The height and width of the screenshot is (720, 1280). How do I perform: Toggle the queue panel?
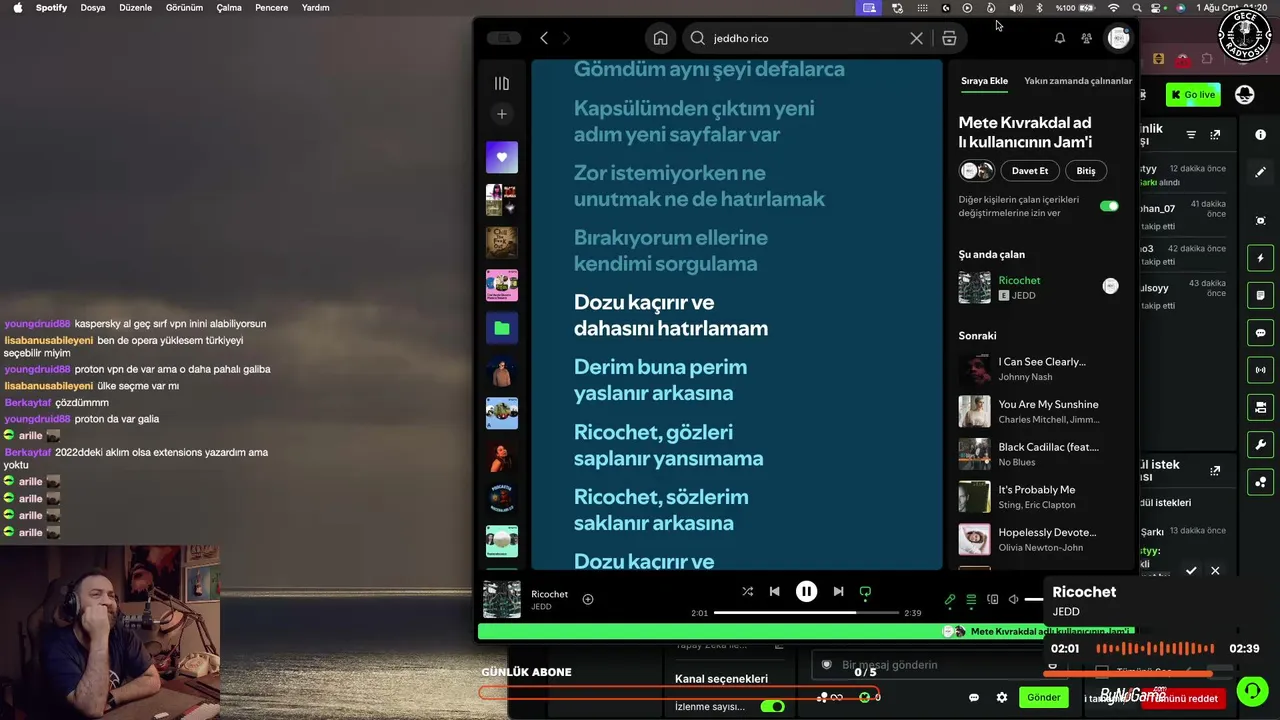(971, 599)
